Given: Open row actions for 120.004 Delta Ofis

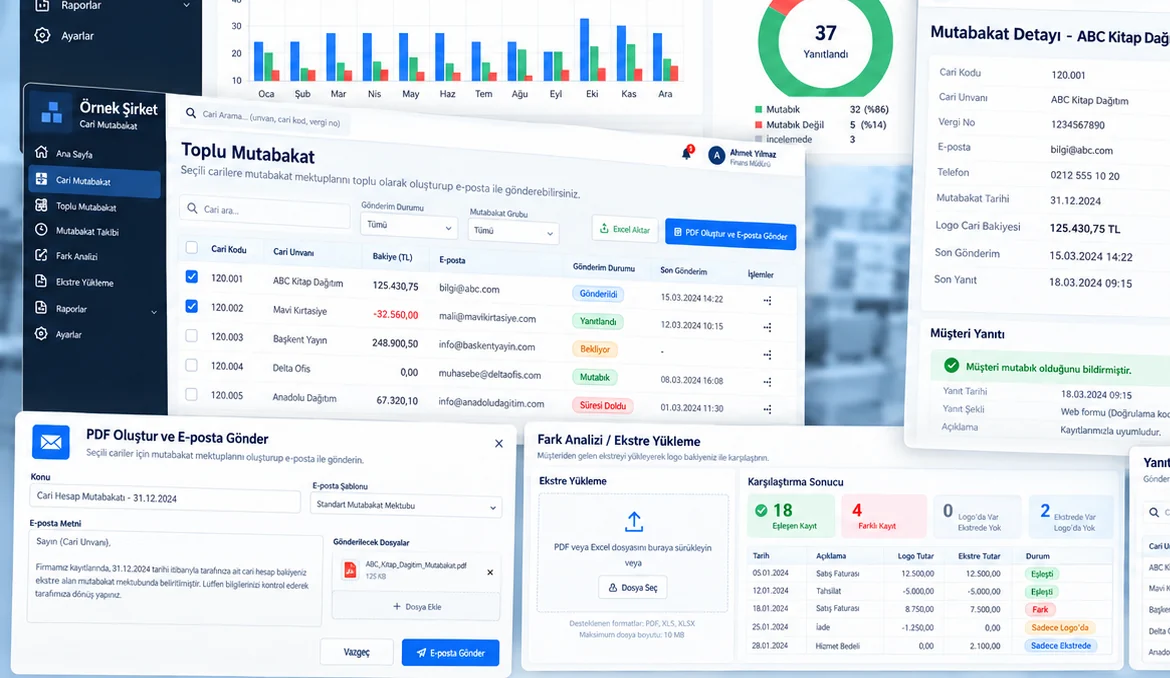Looking at the screenshot, I should [767, 382].
